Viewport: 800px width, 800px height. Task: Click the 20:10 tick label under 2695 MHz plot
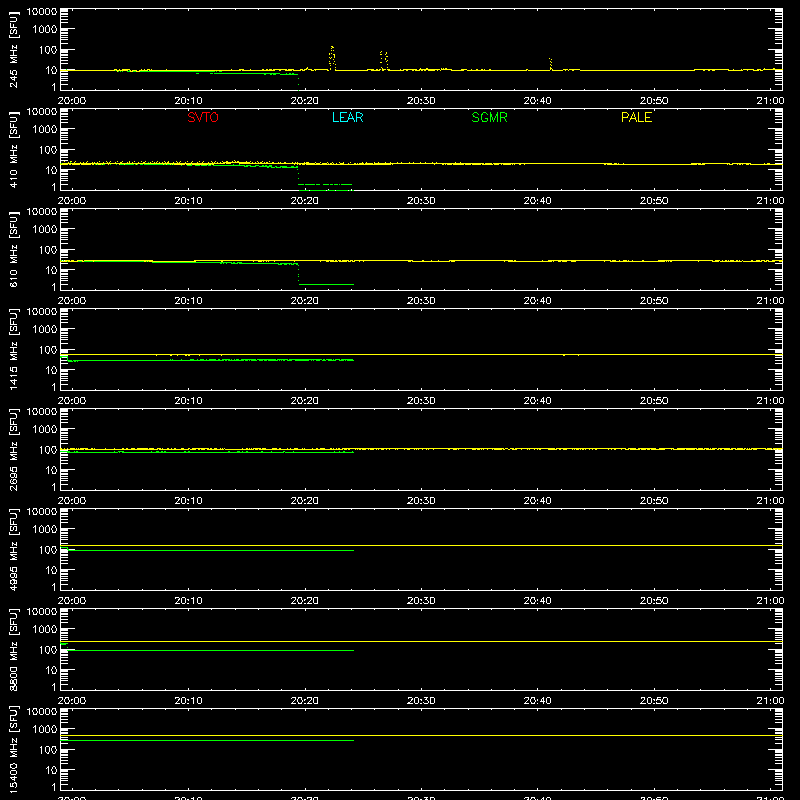[188, 501]
